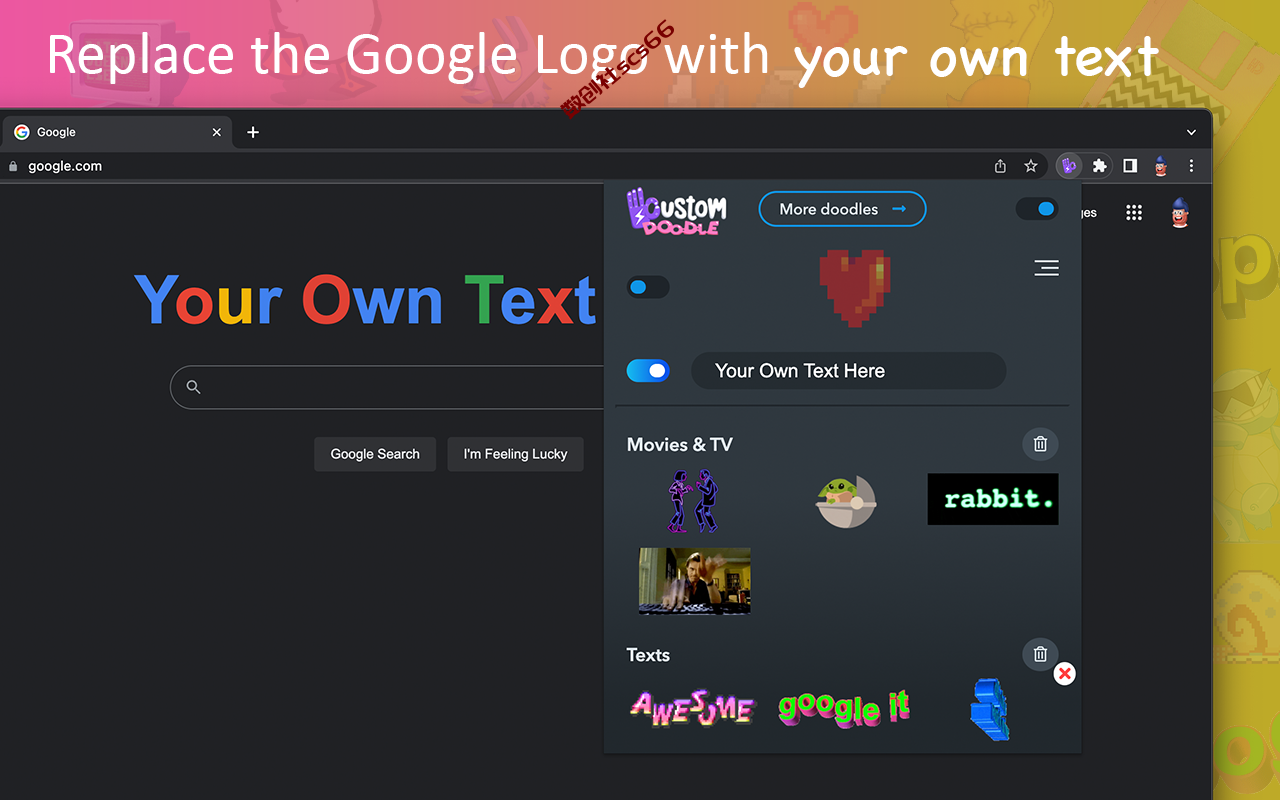The image size is (1280, 800).
Task: Open the Chrome profile avatar in toolbar
Action: point(1161,166)
